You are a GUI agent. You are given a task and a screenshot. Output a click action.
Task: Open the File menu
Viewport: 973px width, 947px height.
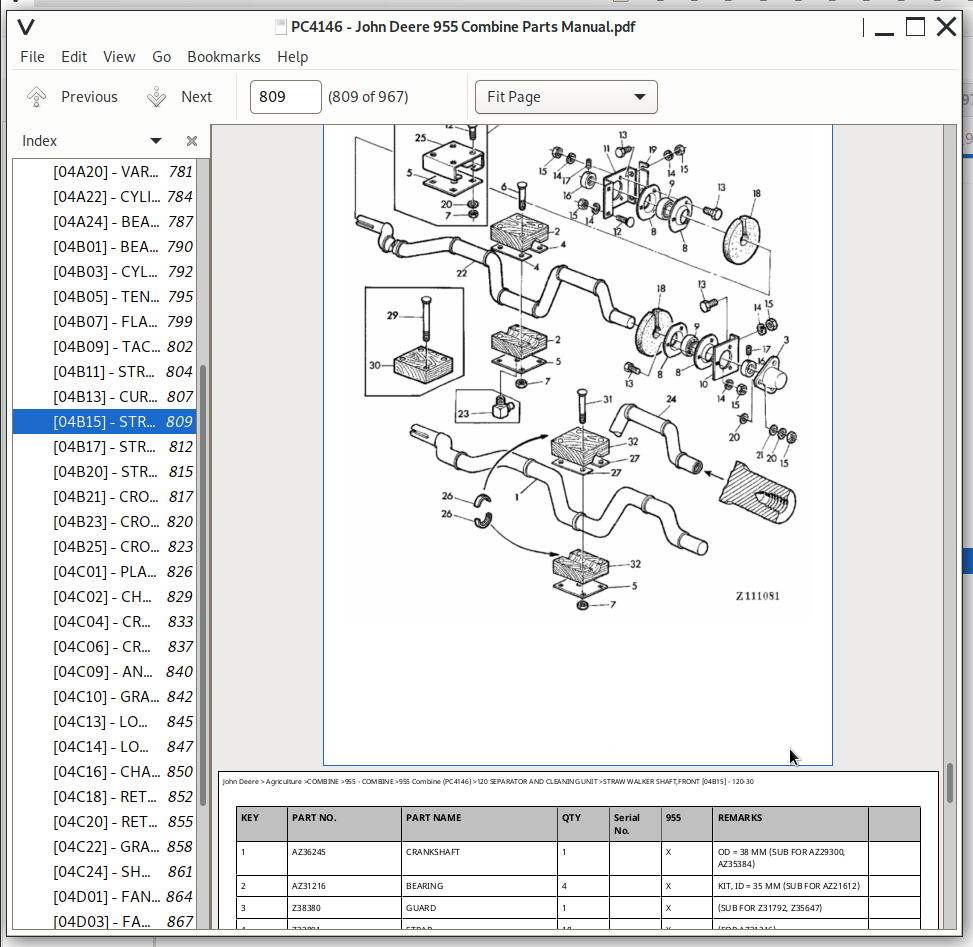point(32,57)
